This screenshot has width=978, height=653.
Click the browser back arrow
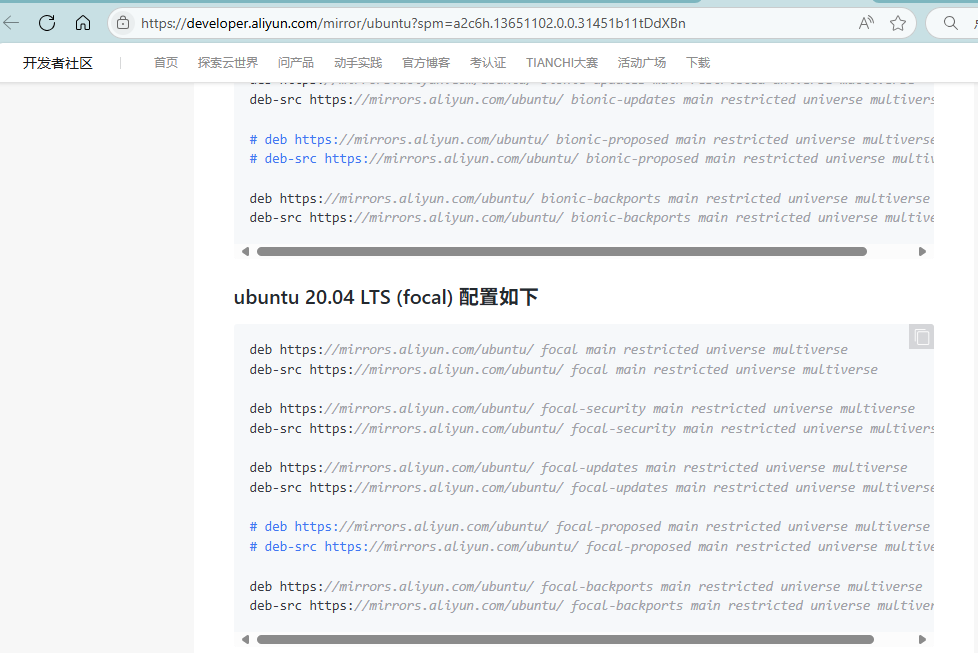[x=11, y=24]
